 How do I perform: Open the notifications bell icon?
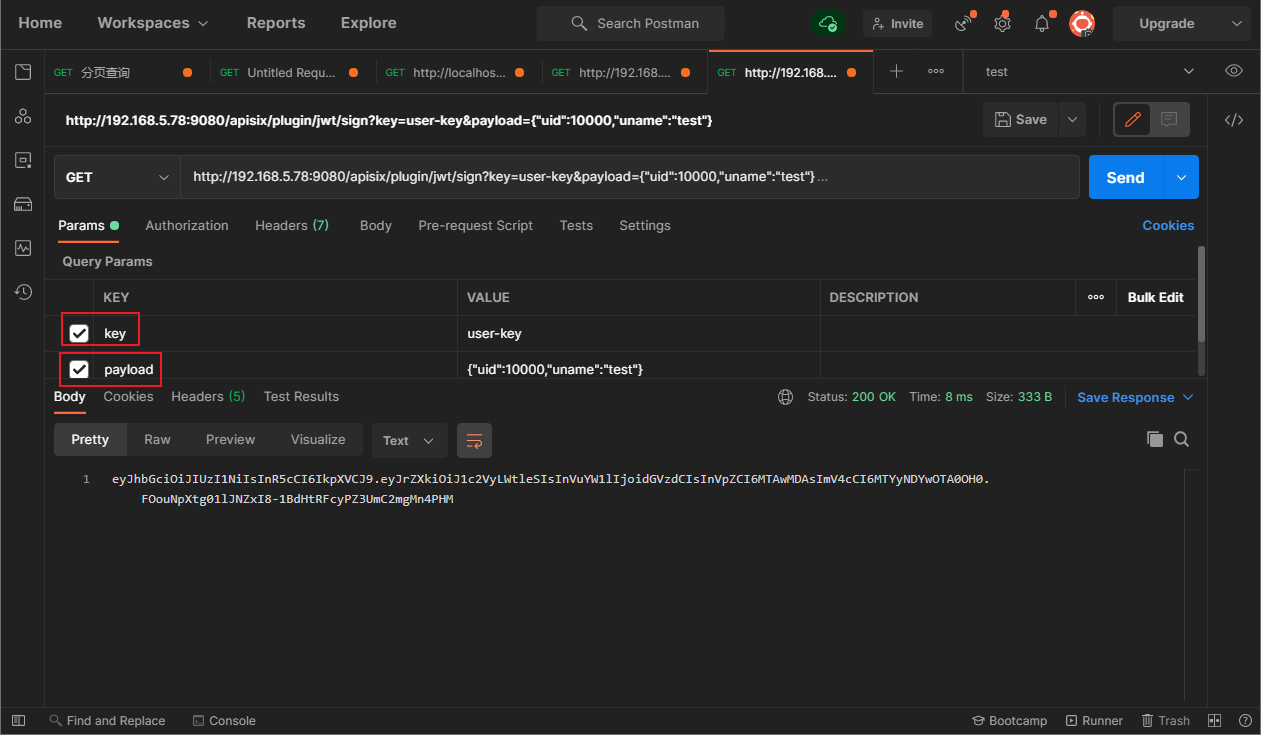[x=1042, y=23]
